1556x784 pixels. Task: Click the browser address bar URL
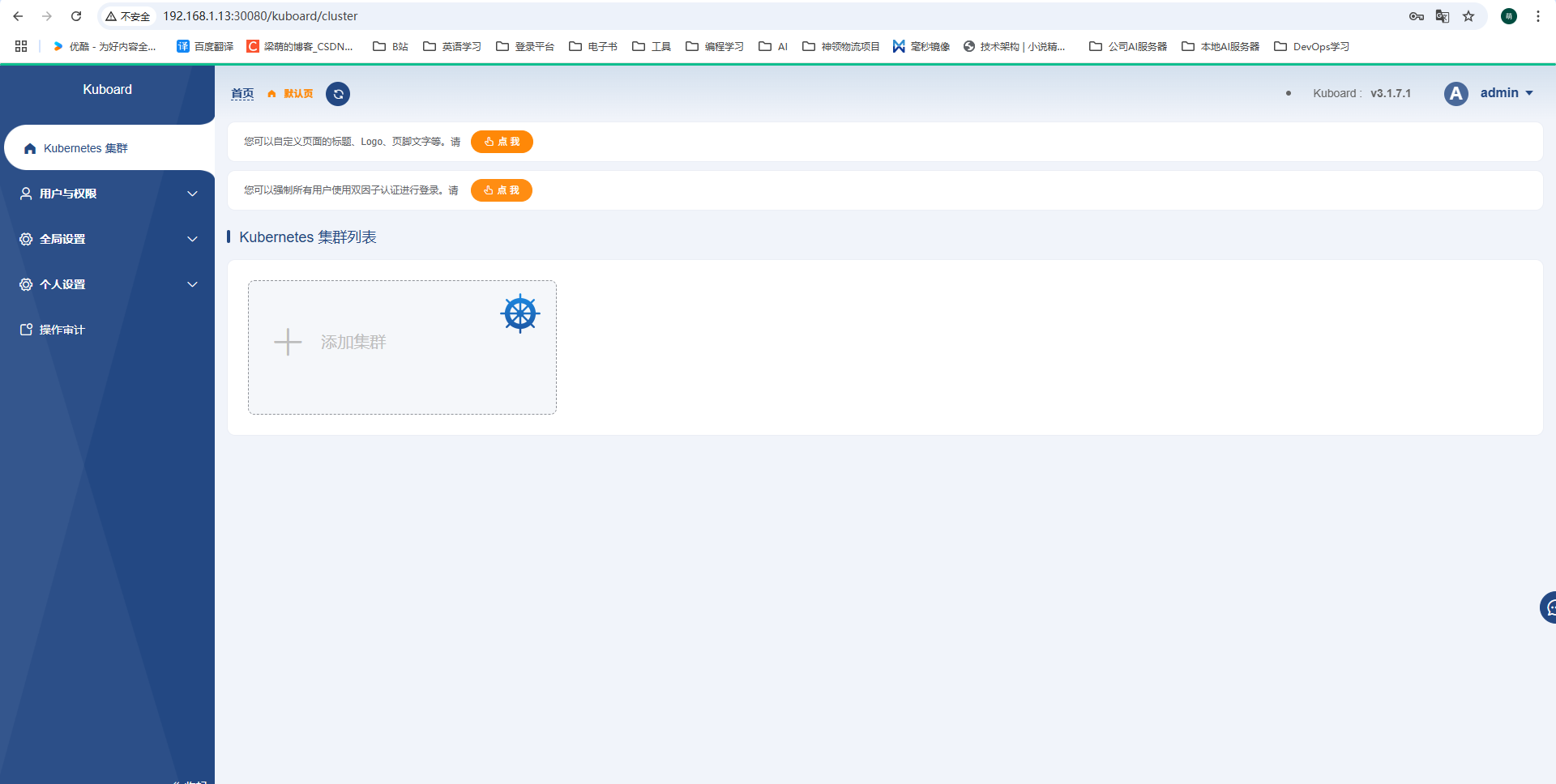[x=260, y=16]
